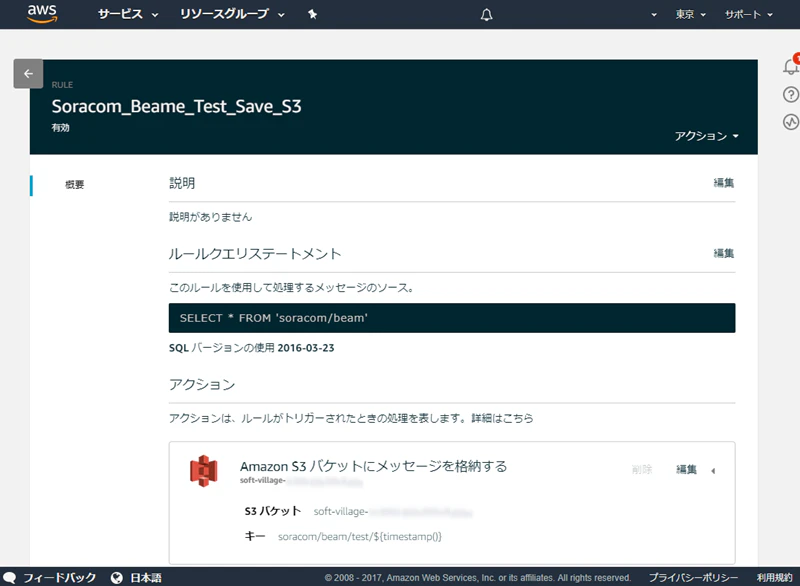Open the 東京 region selector

690,14
